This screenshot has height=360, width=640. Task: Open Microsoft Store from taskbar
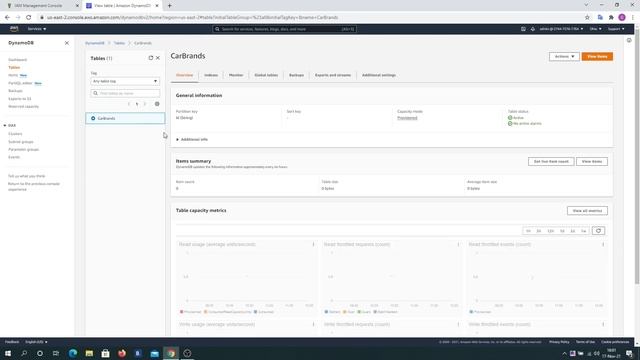pos(105,353)
